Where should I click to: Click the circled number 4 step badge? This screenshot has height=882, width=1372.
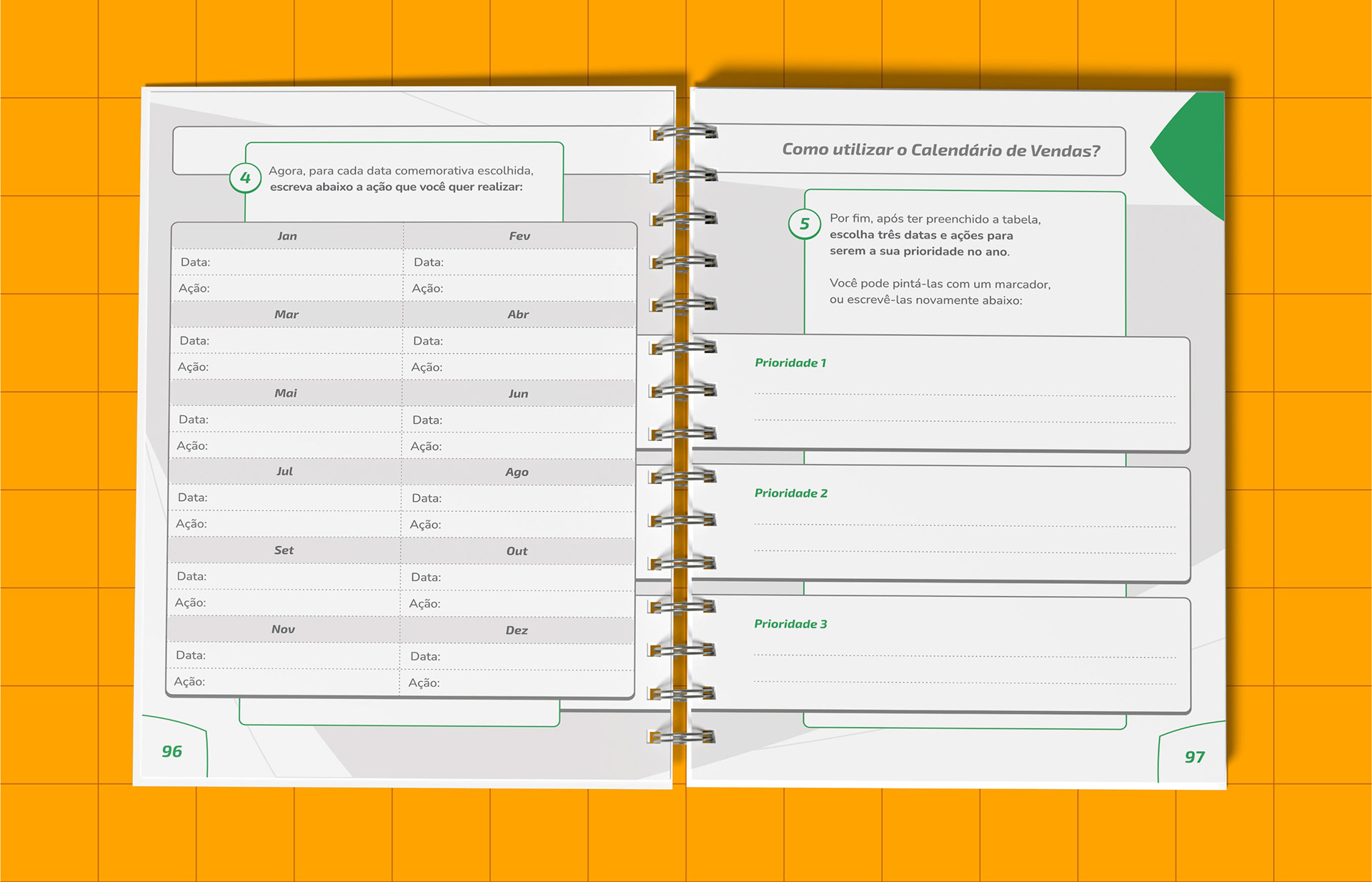tap(245, 178)
